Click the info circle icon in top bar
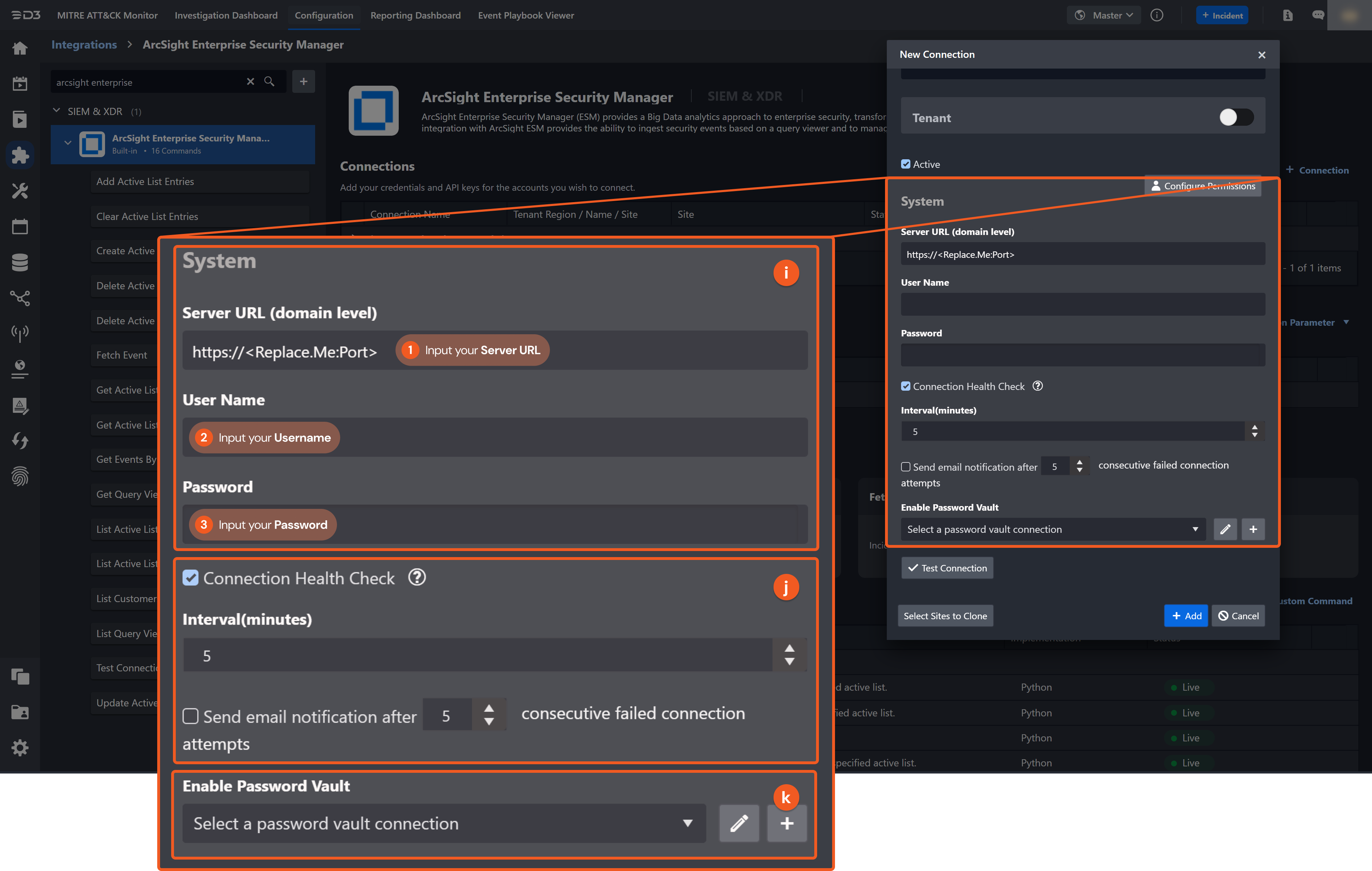This screenshot has height=871, width=1372. click(x=1157, y=15)
